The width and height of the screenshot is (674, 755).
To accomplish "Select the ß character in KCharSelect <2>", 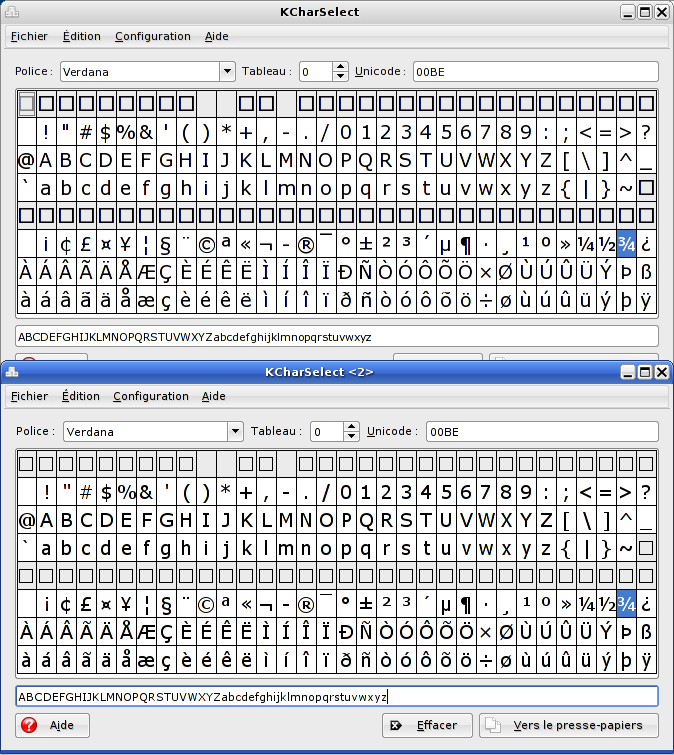I will (647, 632).
